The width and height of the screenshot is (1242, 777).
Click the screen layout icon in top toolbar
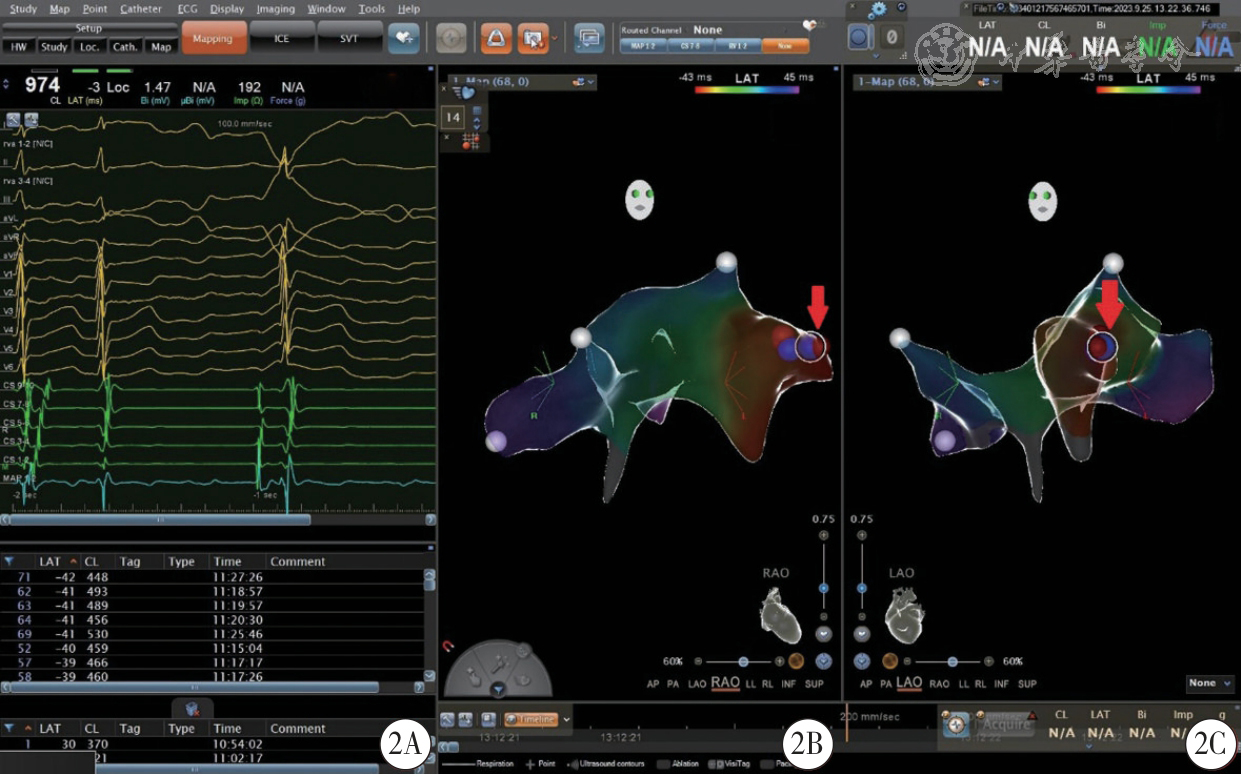point(590,38)
